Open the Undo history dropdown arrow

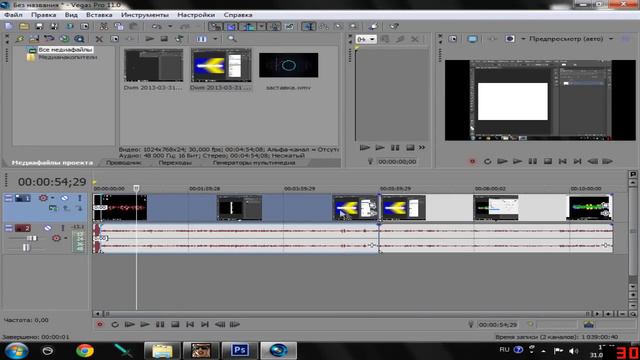170,27
